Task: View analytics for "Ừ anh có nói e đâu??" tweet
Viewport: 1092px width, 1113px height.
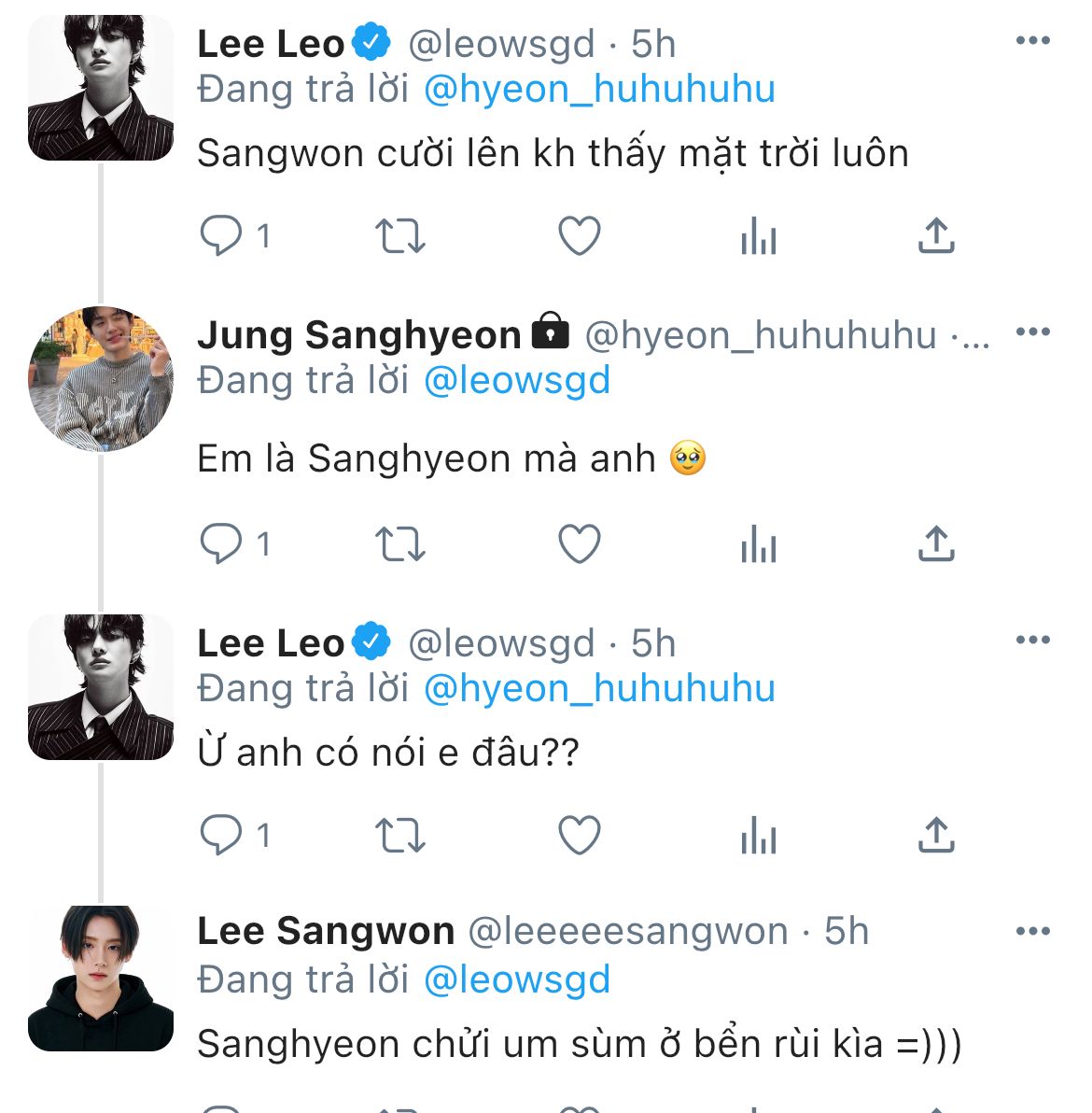Action: [x=758, y=835]
